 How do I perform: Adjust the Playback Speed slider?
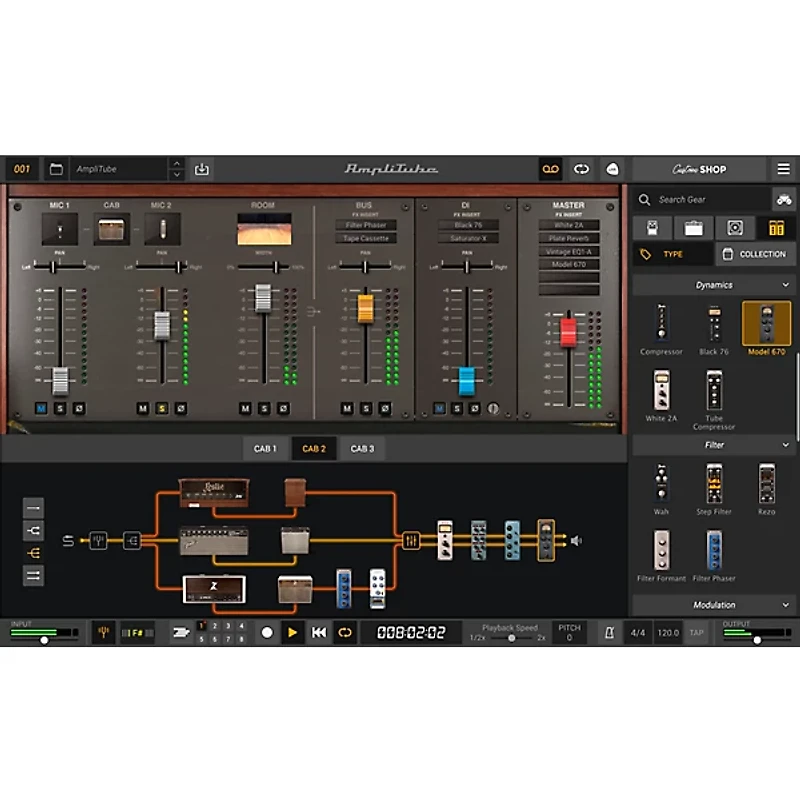511,638
